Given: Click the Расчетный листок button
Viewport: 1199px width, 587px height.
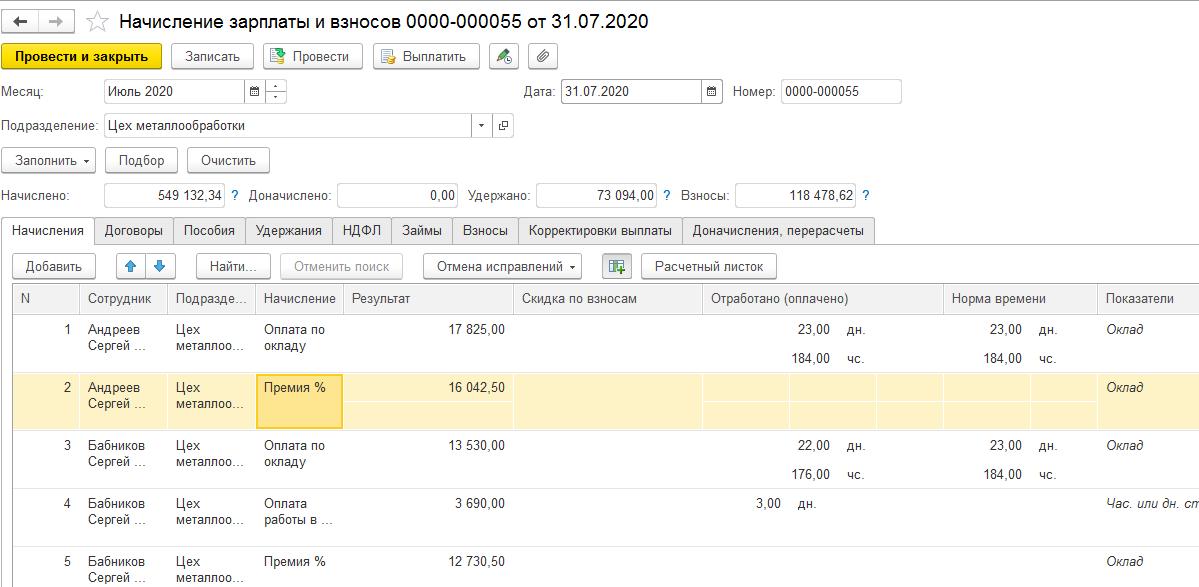Looking at the screenshot, I should 708,266.
